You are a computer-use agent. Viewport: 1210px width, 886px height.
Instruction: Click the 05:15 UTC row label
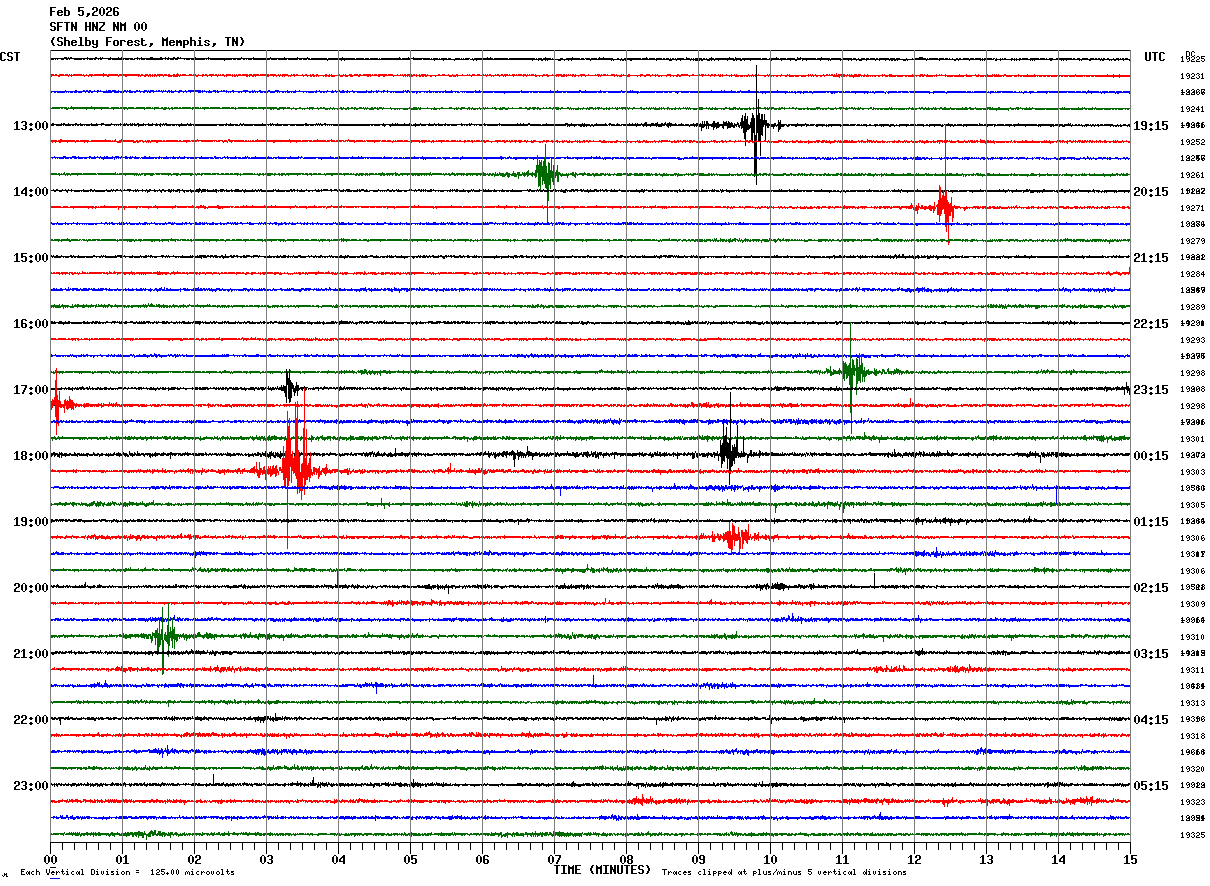click(x=1151, y=786)
